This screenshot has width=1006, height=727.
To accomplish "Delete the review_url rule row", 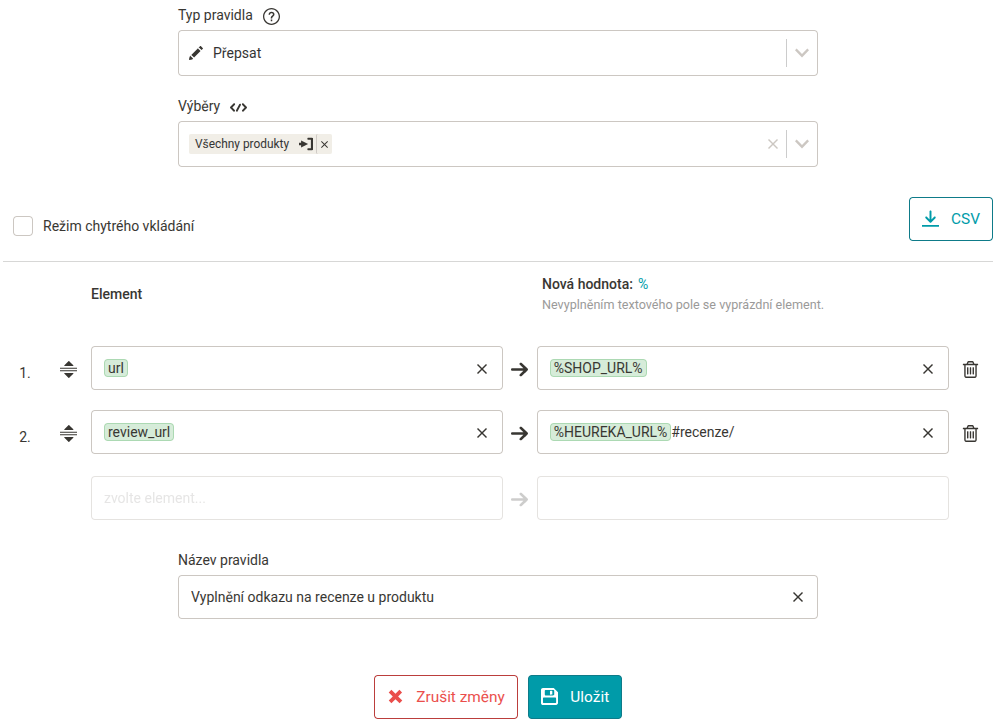I will click(970, 433).
